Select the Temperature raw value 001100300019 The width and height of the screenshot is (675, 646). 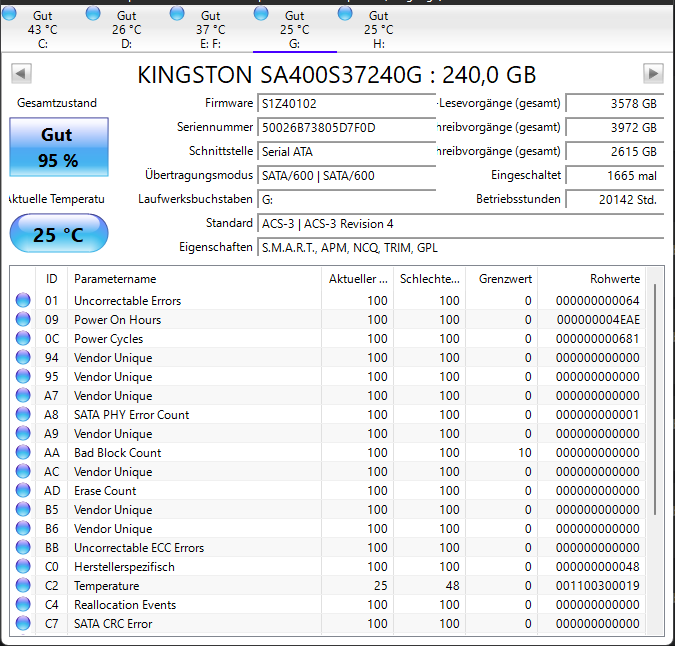click(x=598, y=586)
